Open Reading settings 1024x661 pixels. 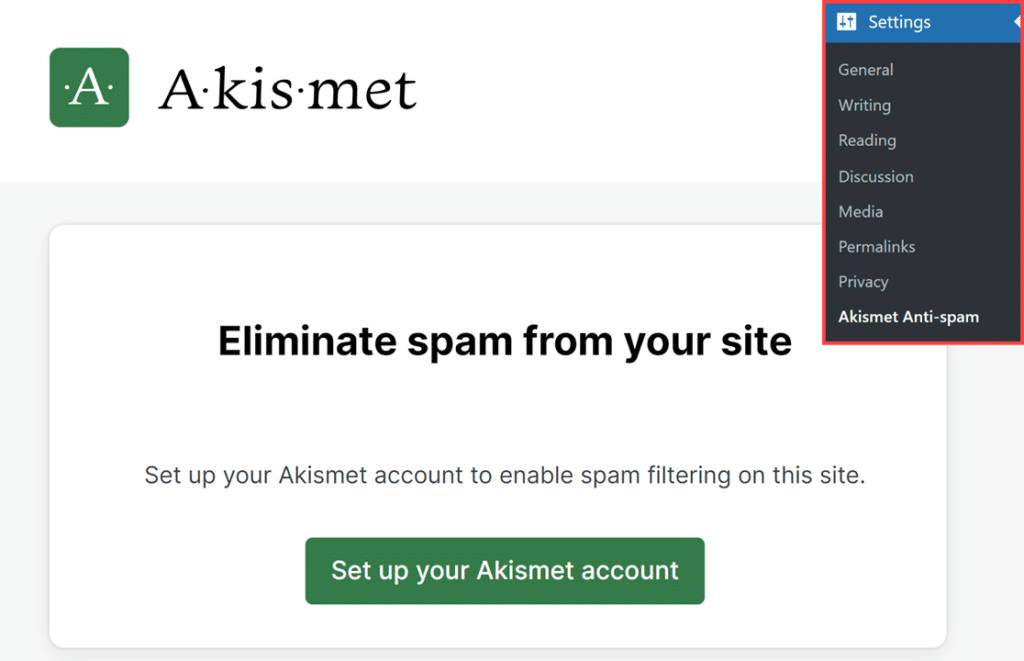pos(866,140)
